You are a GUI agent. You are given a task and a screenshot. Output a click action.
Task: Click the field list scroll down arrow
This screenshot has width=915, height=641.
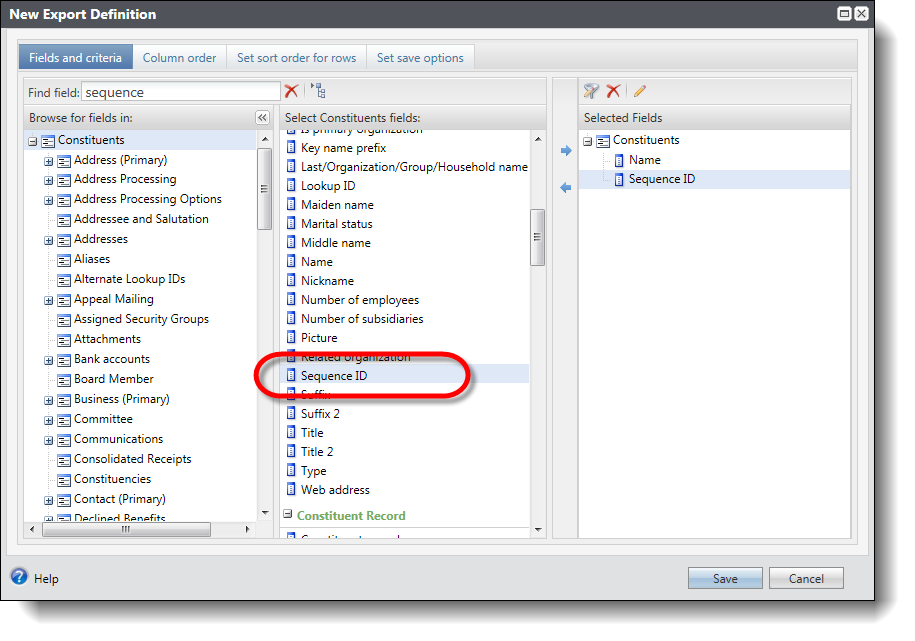coord(538,529)
